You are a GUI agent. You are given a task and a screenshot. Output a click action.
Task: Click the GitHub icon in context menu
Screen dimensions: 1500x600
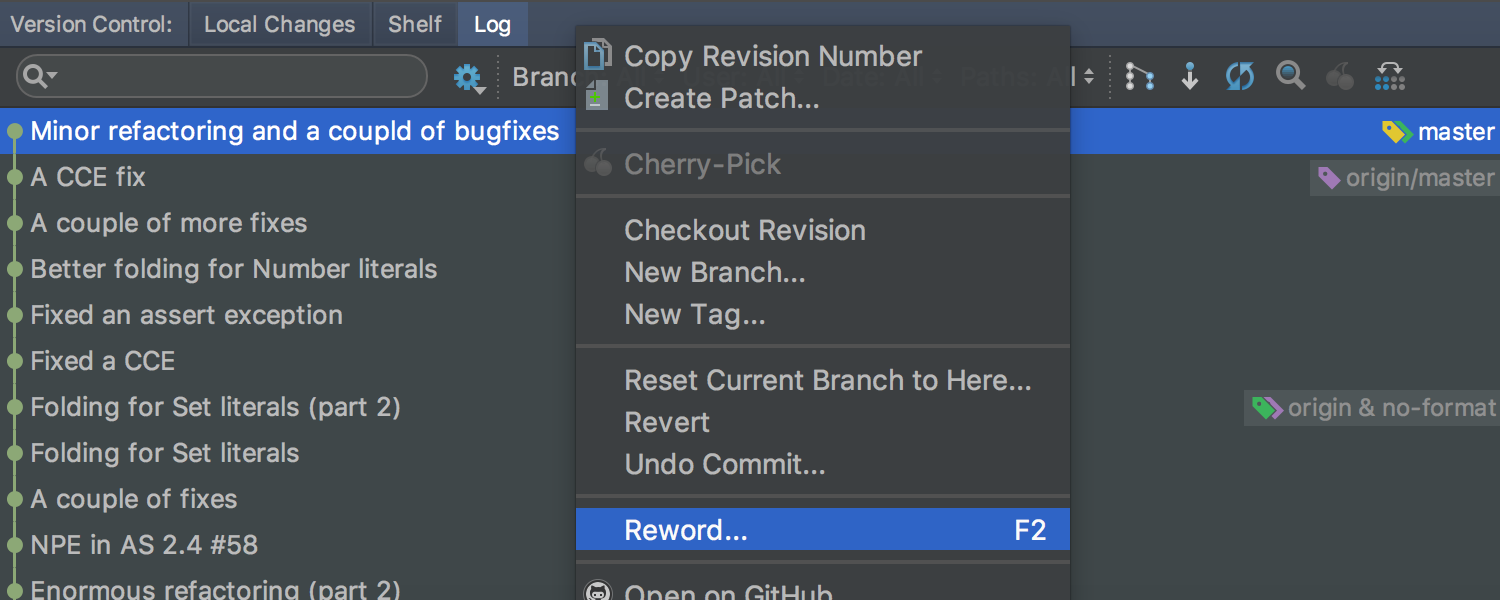pyautogui.click(x=598, y=593)
